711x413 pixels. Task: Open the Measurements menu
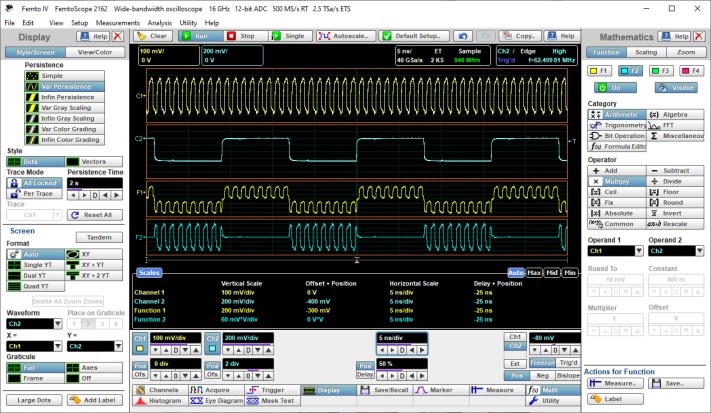pos(118,21)
